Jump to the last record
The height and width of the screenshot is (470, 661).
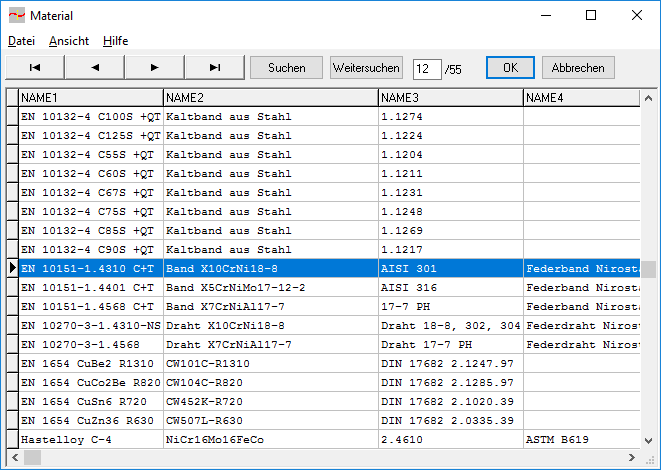point(215,67)
